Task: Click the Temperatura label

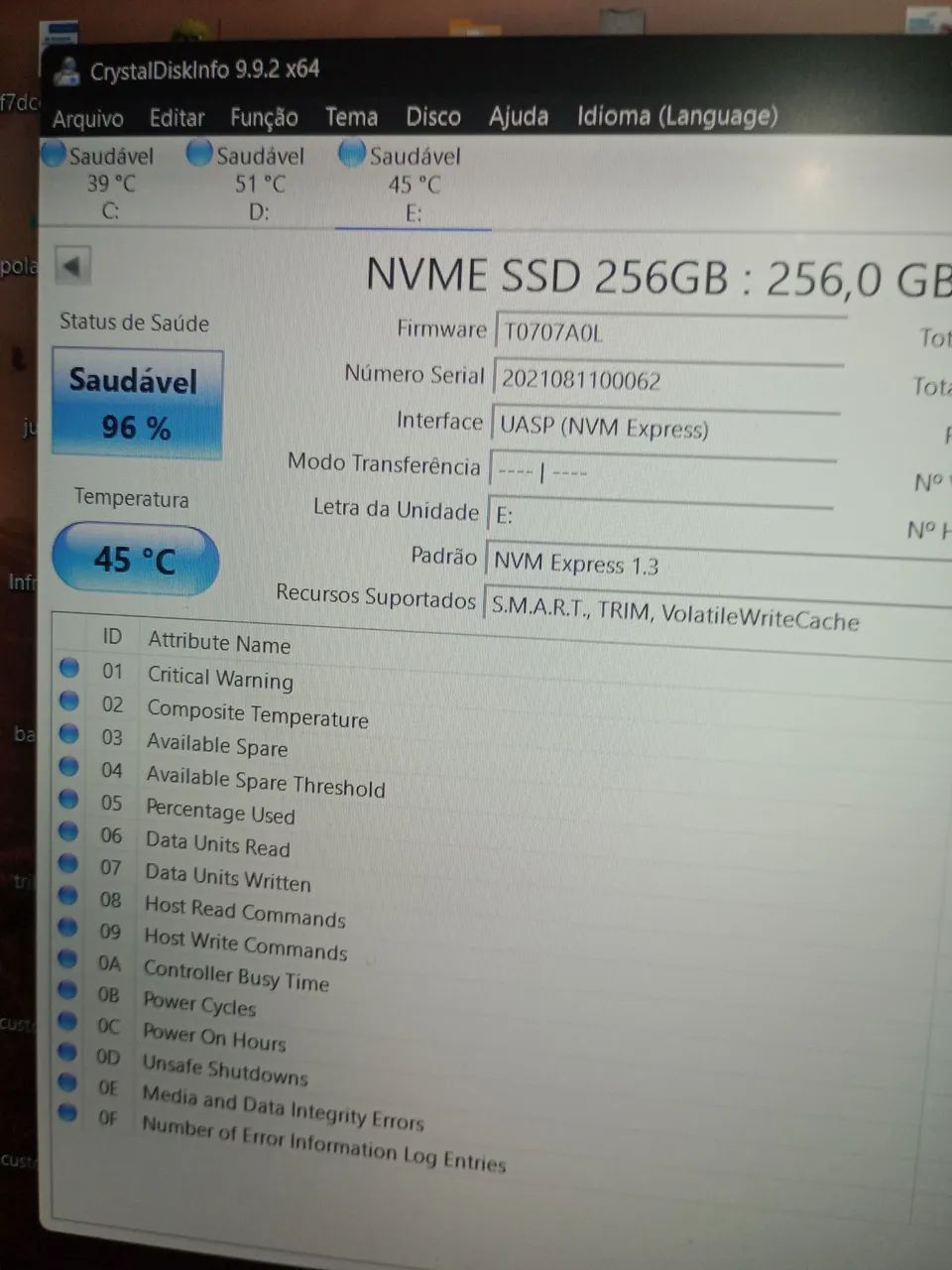Action: pos(131,497)
